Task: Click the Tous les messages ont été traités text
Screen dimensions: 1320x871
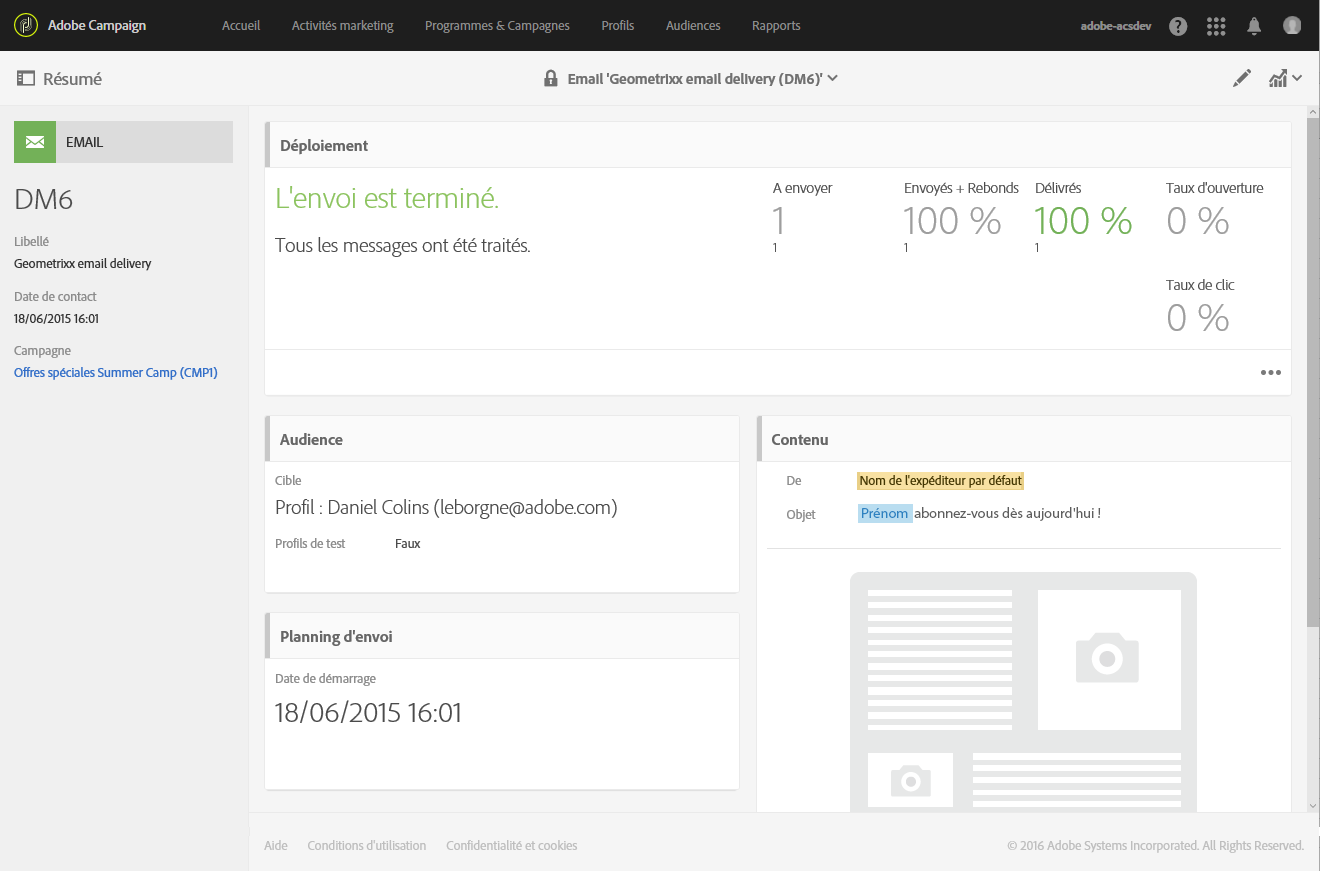Action: [403, 246]
